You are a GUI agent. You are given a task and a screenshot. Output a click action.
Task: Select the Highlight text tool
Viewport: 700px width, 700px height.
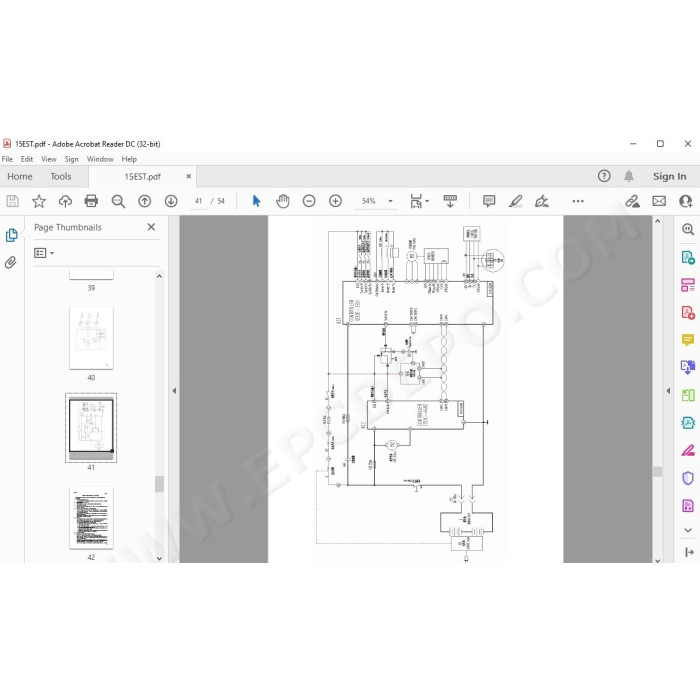pyautogui.click(x=516, y=201)
